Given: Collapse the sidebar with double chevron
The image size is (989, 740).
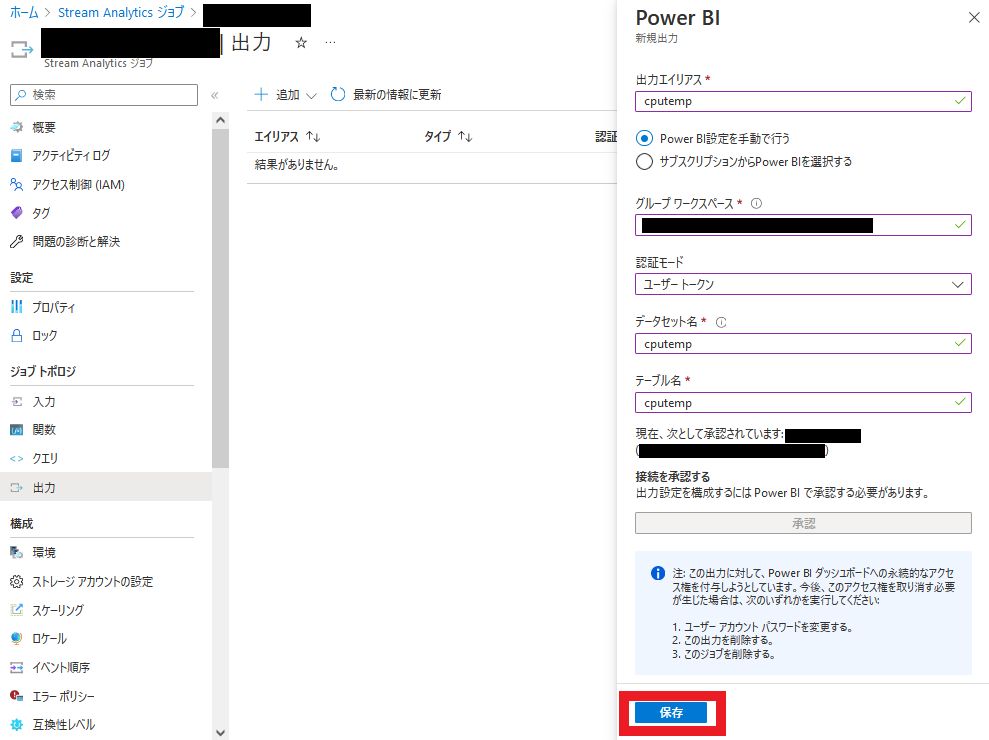Looking at the screenshot, I should pos(214,95).
